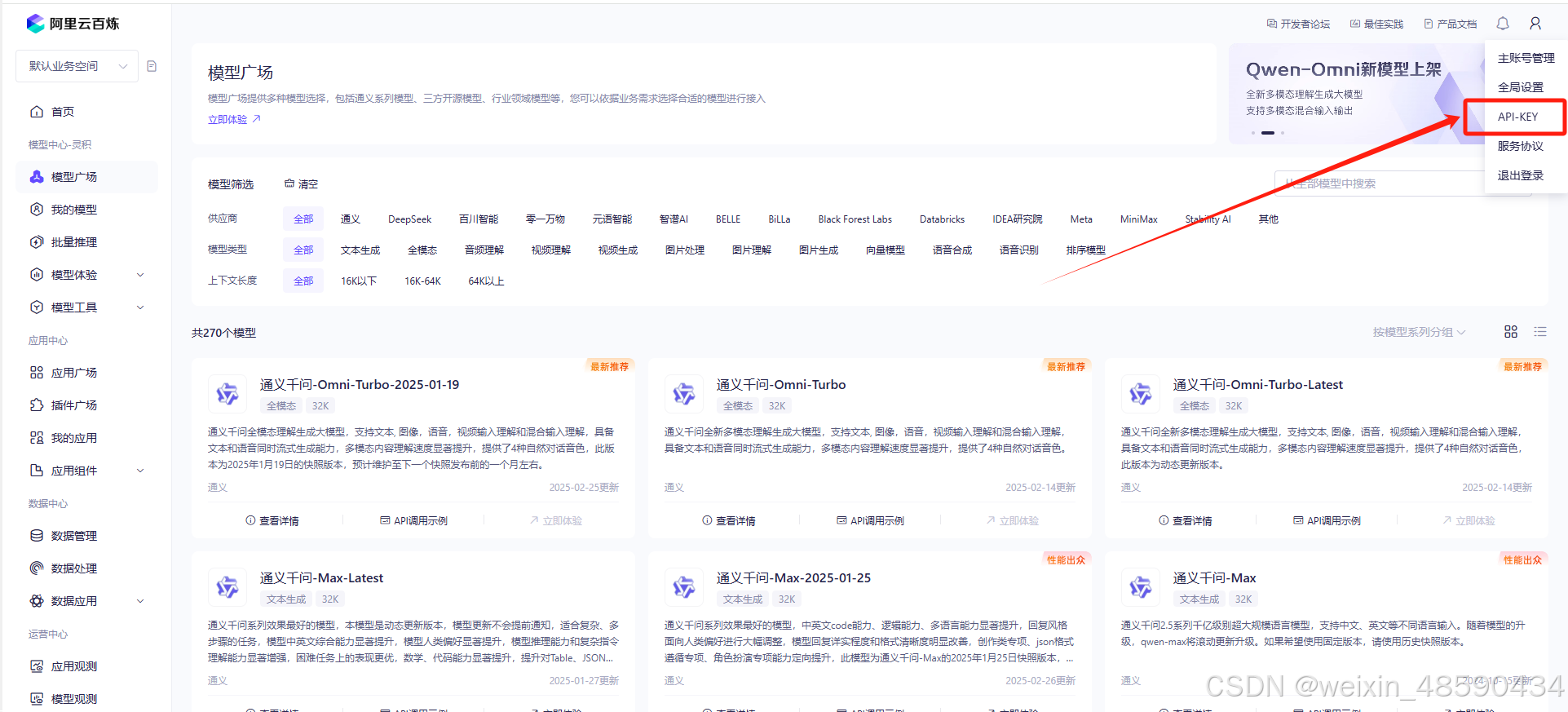This screenshot has width=1568, height=712.
Task: Click the 模型体验 sidebar icon
Action: (x=37, y=275)
